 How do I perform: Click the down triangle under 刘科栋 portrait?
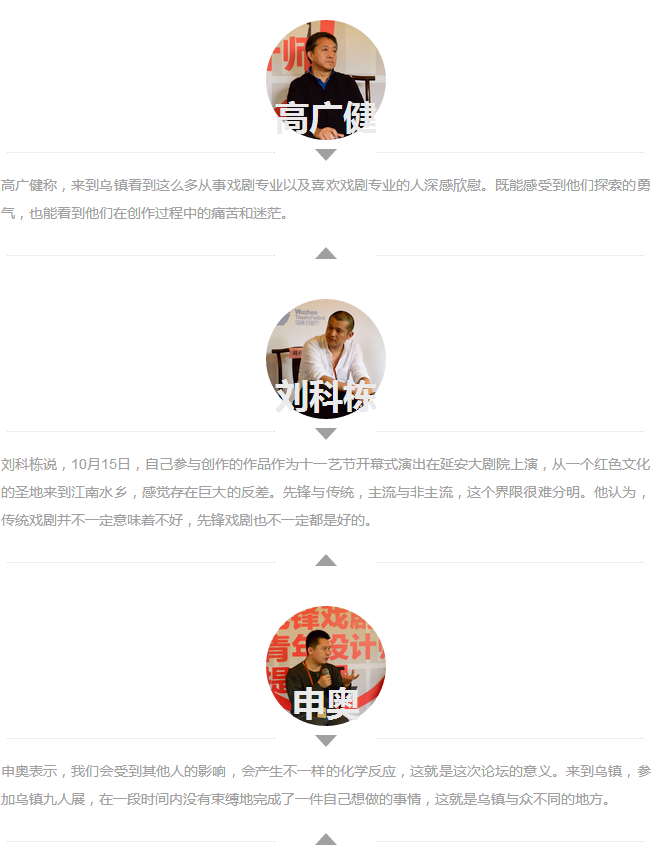pos(326,433)
